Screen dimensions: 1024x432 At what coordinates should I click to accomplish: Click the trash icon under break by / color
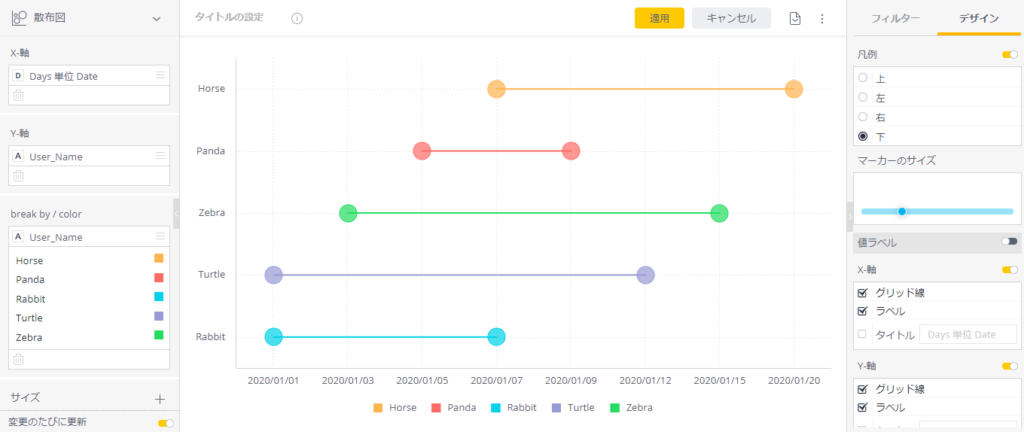click(17, 359)
